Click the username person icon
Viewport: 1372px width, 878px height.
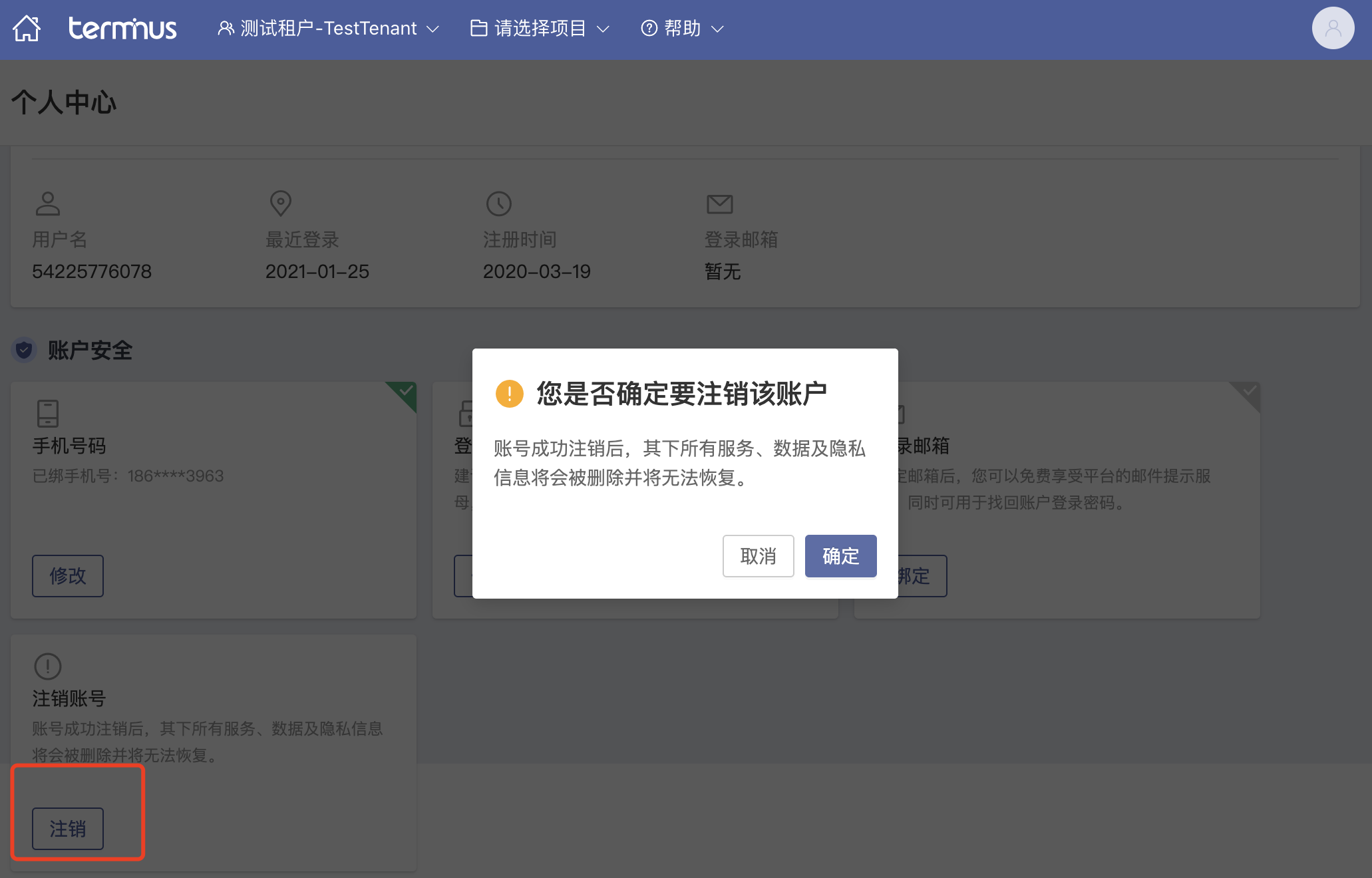tap(48, 204)
